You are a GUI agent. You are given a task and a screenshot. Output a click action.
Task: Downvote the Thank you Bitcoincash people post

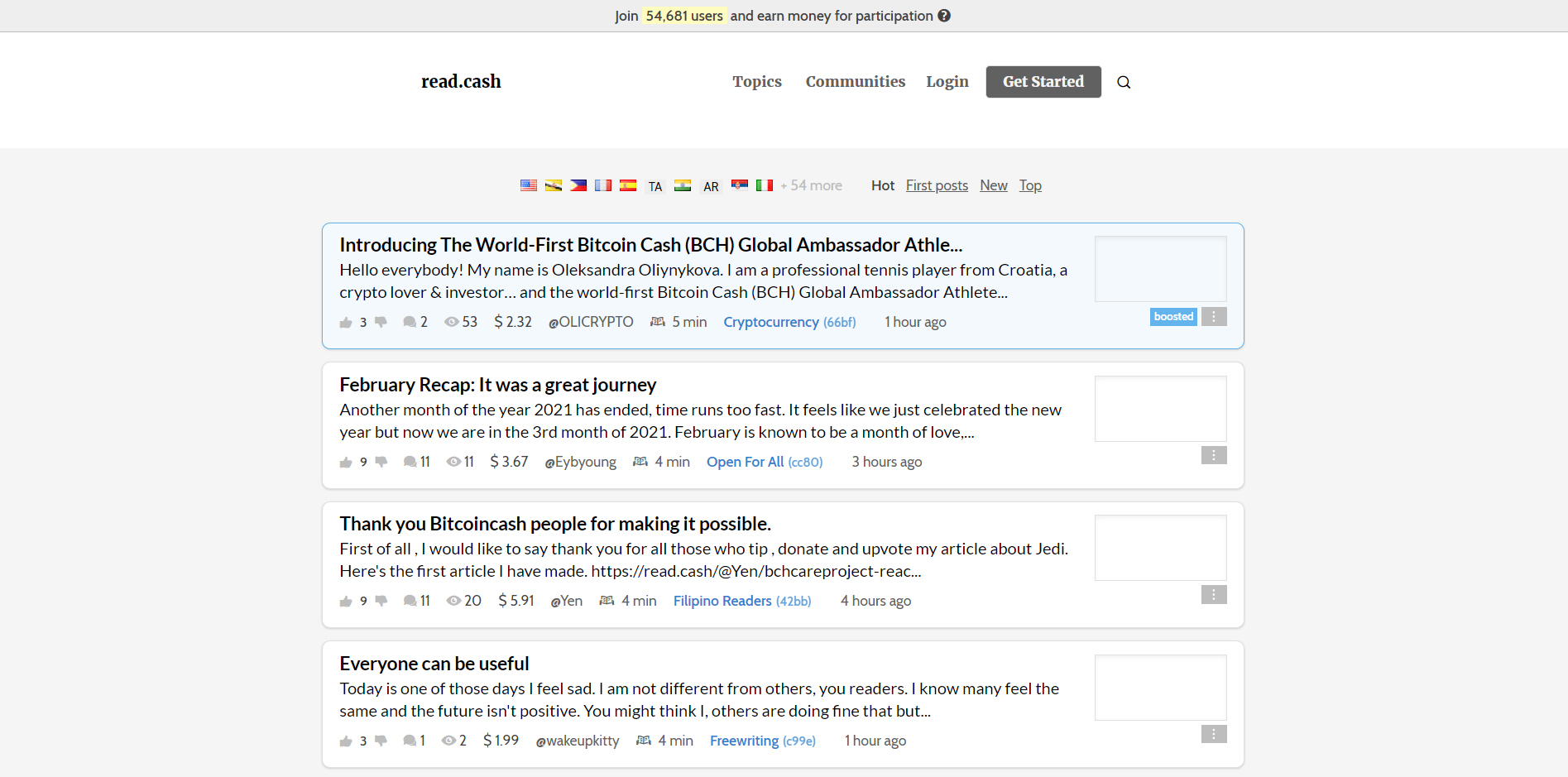tap(381, 601)
